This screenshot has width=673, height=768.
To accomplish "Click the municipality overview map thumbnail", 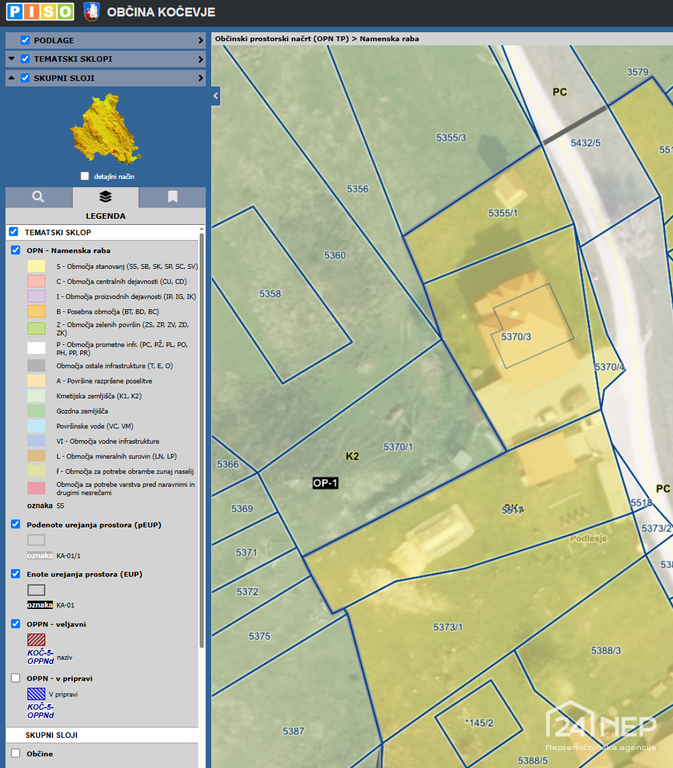I will coord(104,130).
